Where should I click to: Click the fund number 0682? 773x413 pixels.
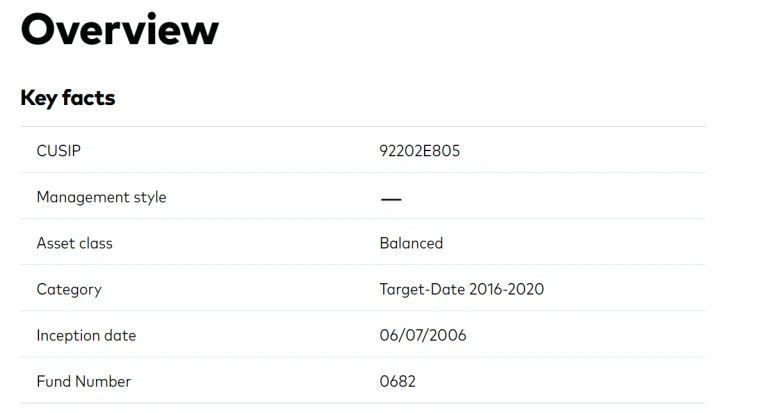pyautogui.click(x=397, y=381)
